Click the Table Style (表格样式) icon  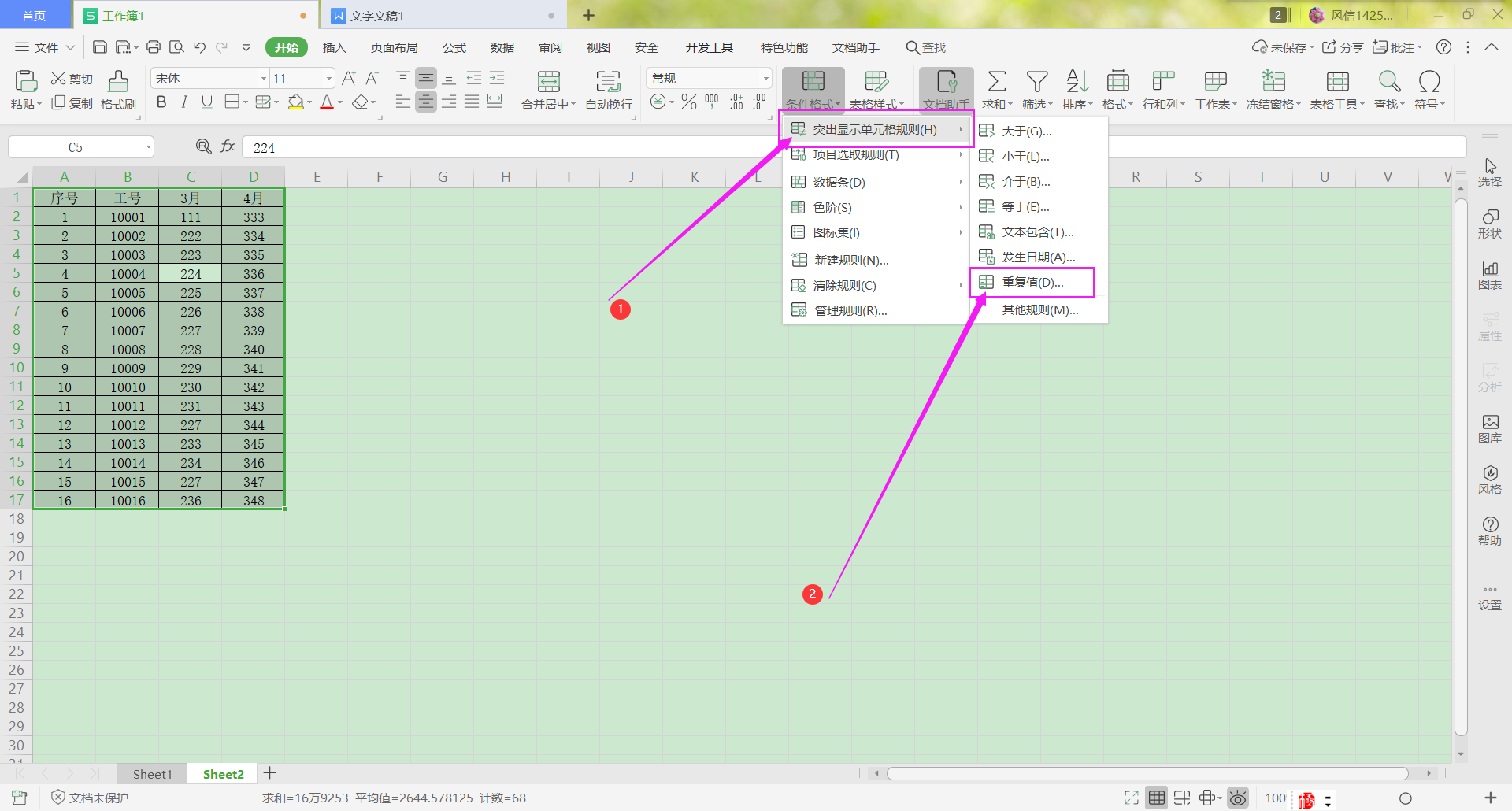pyautogui.click(x=876, y=81)
